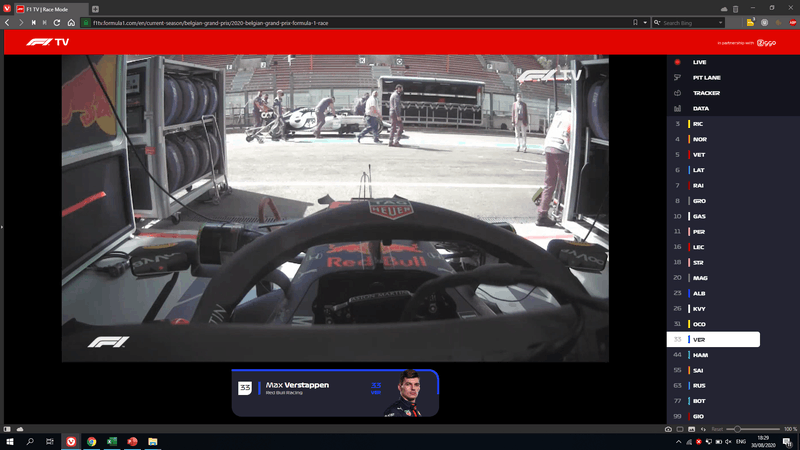
Task: Click the Search Bing input field
Action: click(689, 23)
